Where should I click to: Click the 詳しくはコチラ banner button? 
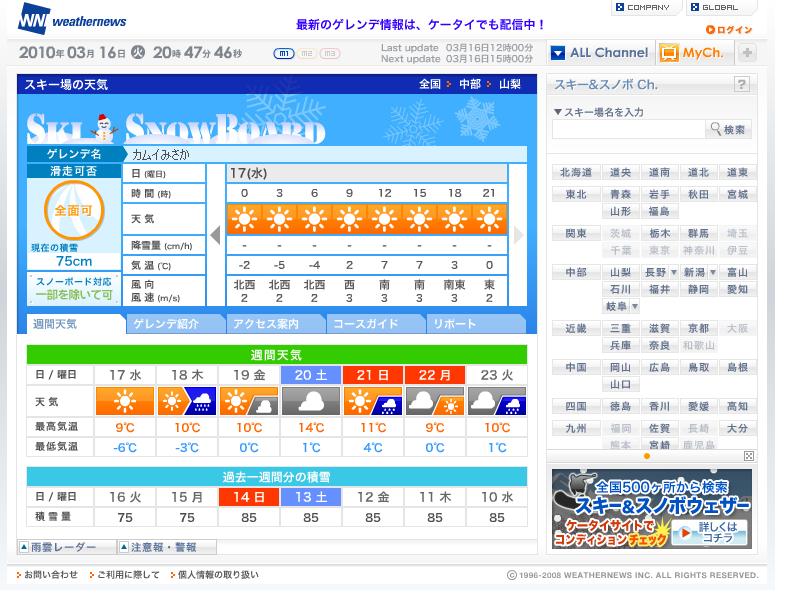click(x=710, y=533)
